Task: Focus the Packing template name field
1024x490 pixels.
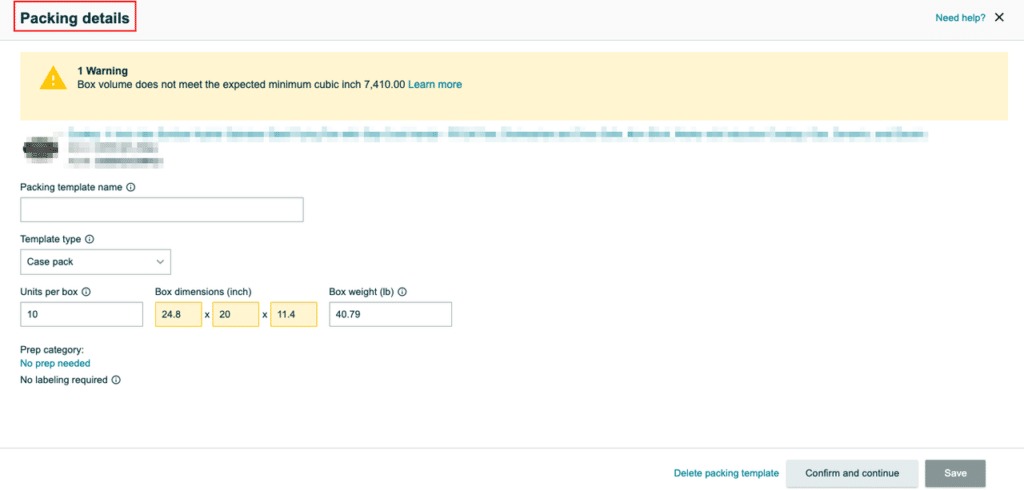Action: (x=161, y=210)
